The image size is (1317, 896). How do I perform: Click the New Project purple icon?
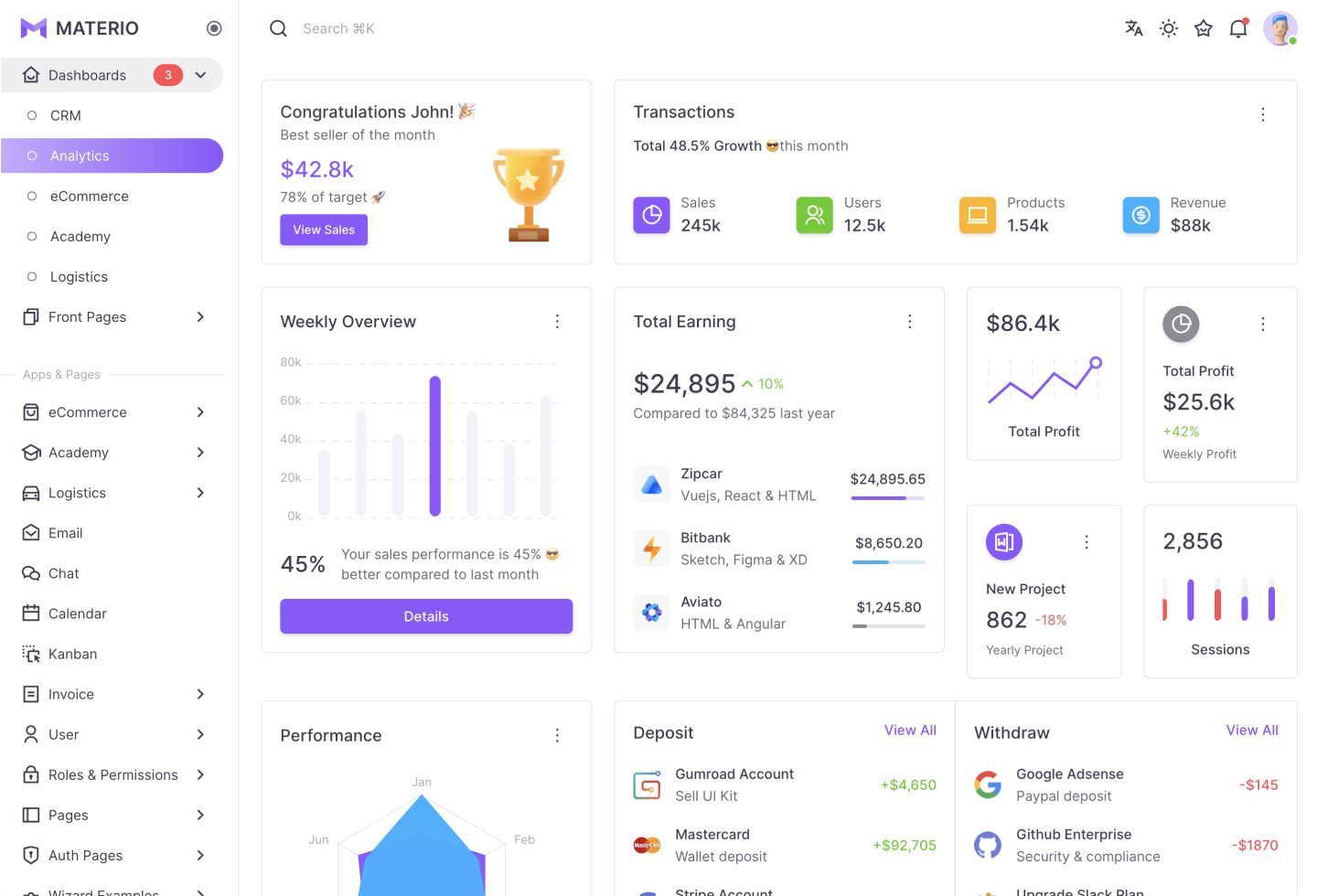click(1004, 542)
